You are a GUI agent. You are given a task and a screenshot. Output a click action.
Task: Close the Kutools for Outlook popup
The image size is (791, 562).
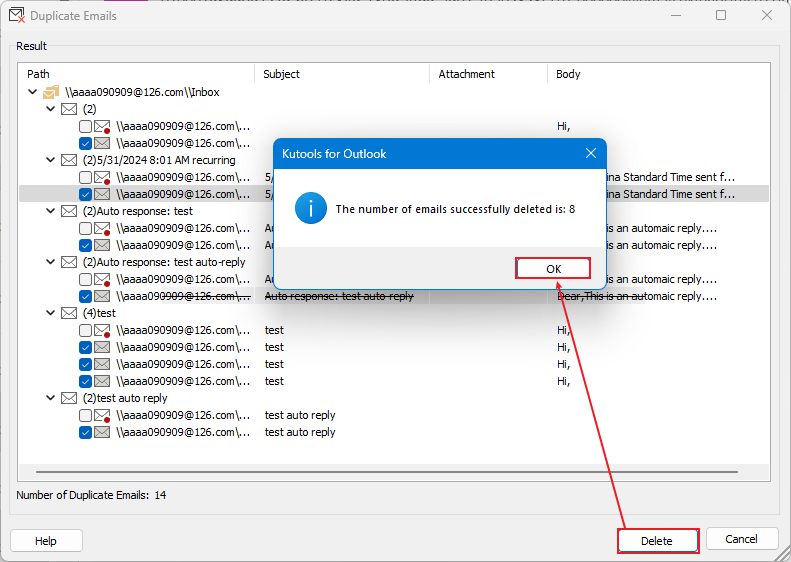click(590, 154)
